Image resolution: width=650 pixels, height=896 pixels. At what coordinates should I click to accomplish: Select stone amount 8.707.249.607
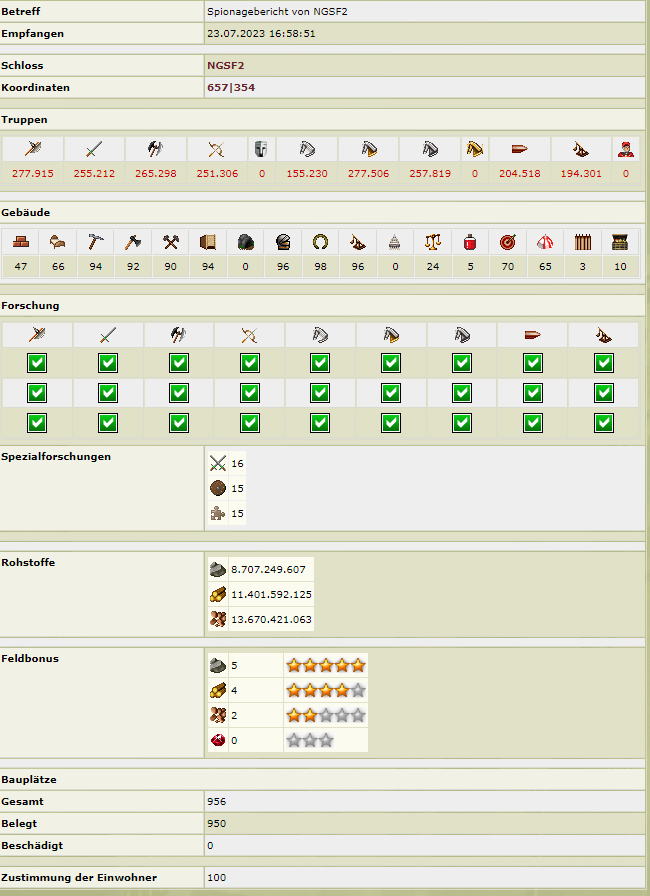(x=268, y=569)
